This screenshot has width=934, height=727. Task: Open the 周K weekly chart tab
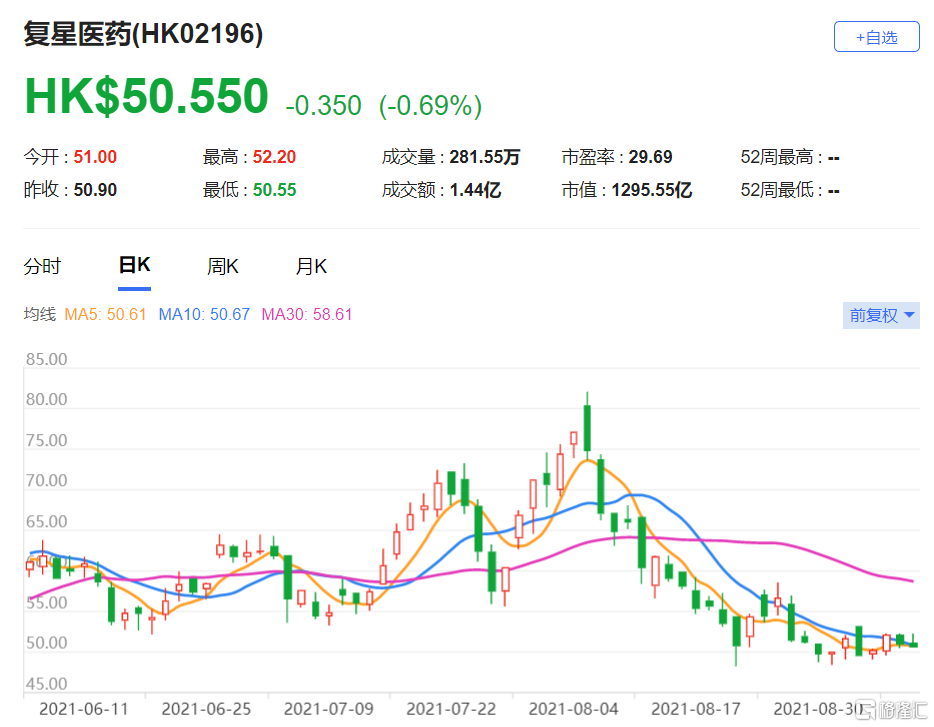coord(222,266)
